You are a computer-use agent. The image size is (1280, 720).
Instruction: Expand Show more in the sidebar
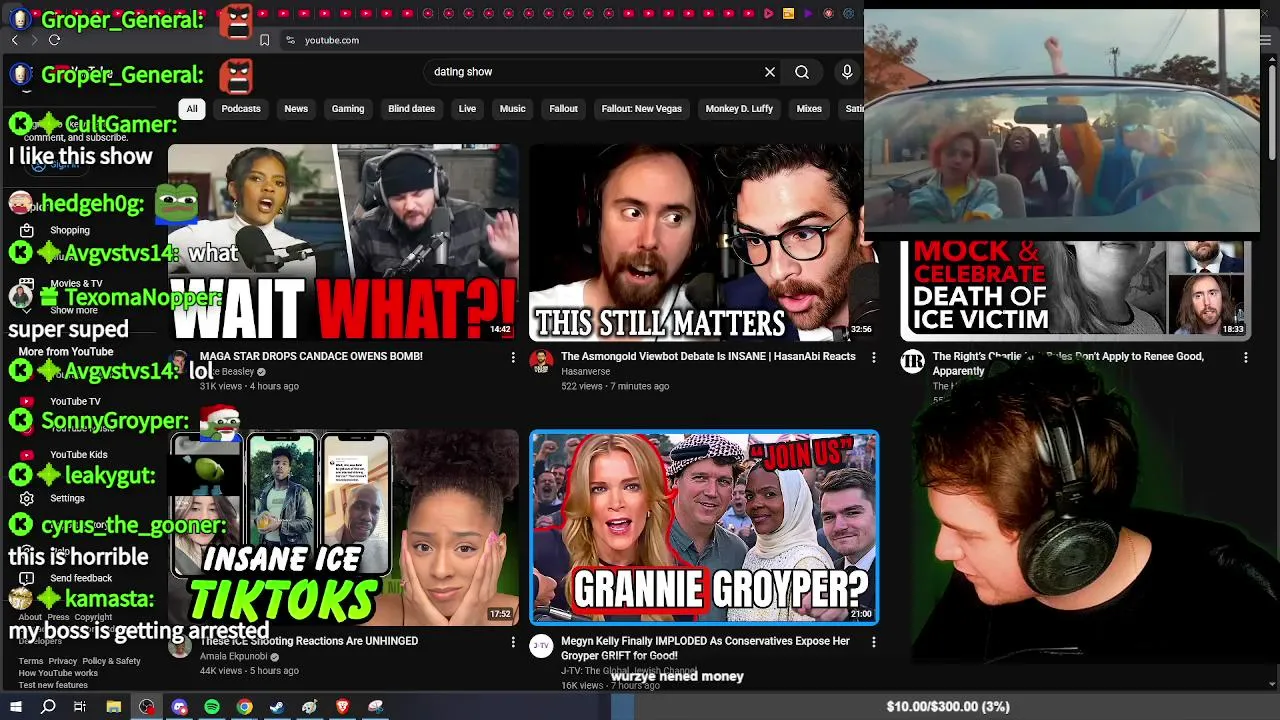pos(74,310)
